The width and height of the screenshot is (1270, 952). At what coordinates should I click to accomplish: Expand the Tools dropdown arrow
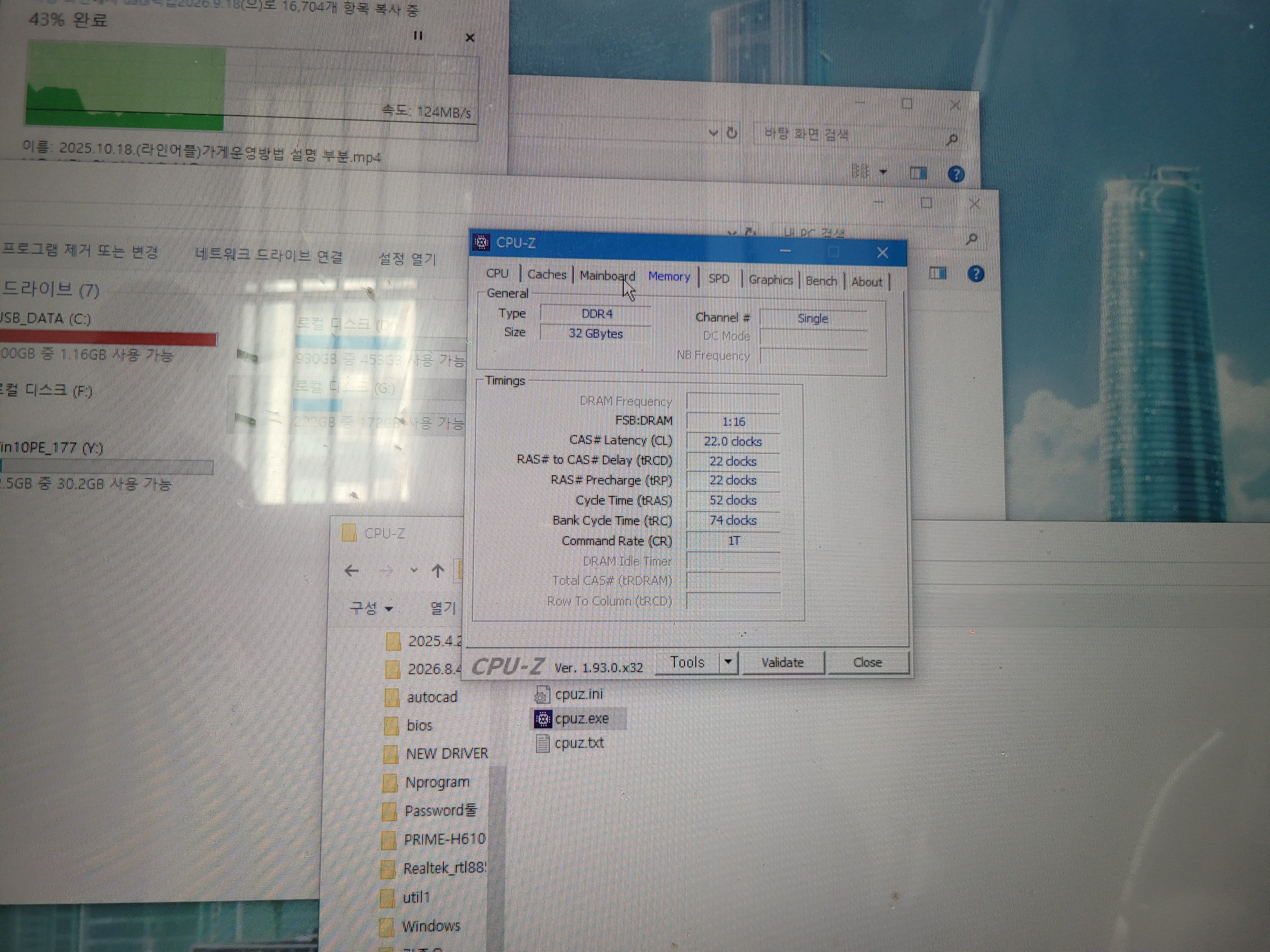pos(728,663)
